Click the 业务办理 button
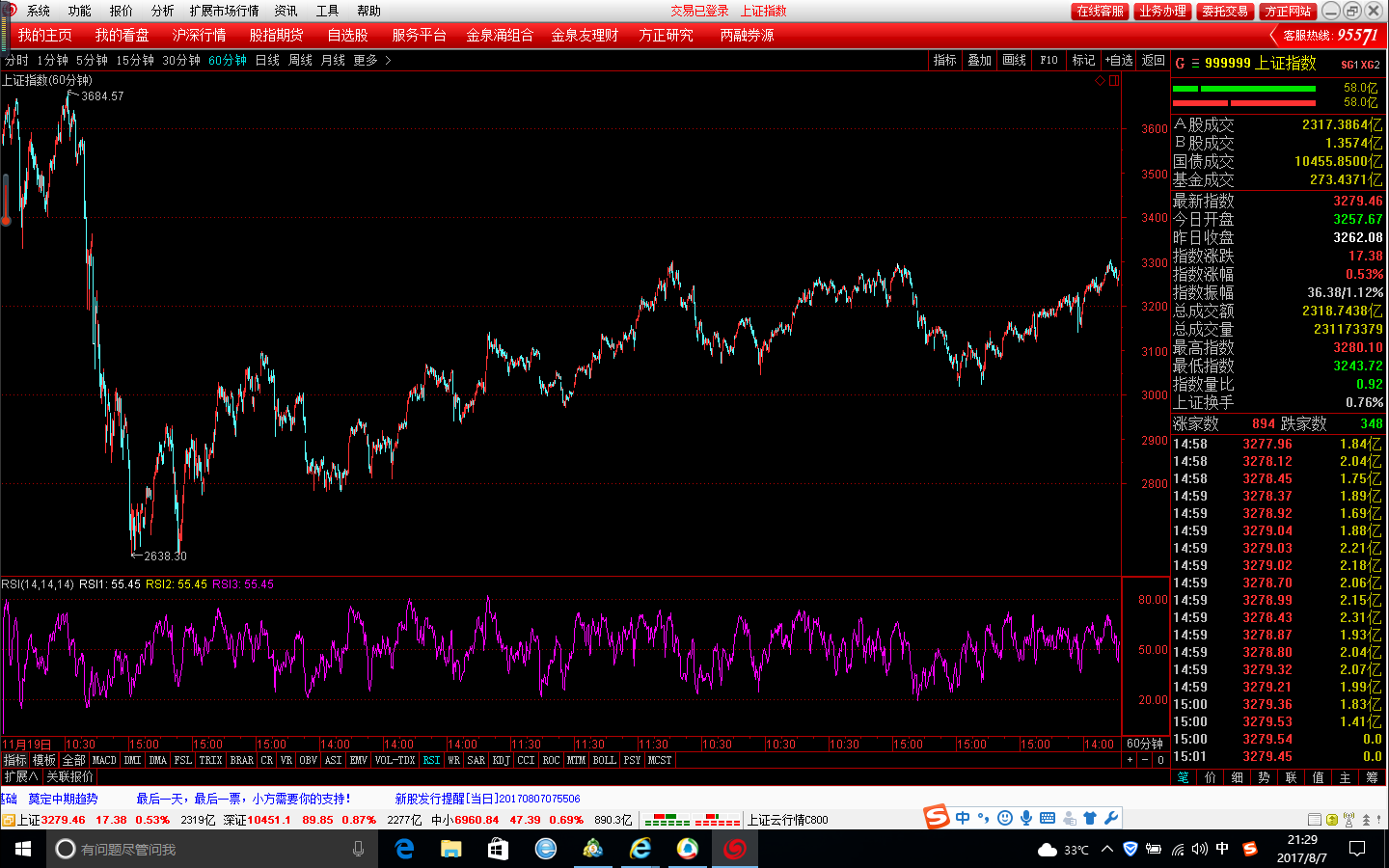The image size is (1389, 868). click(1162, 11)
